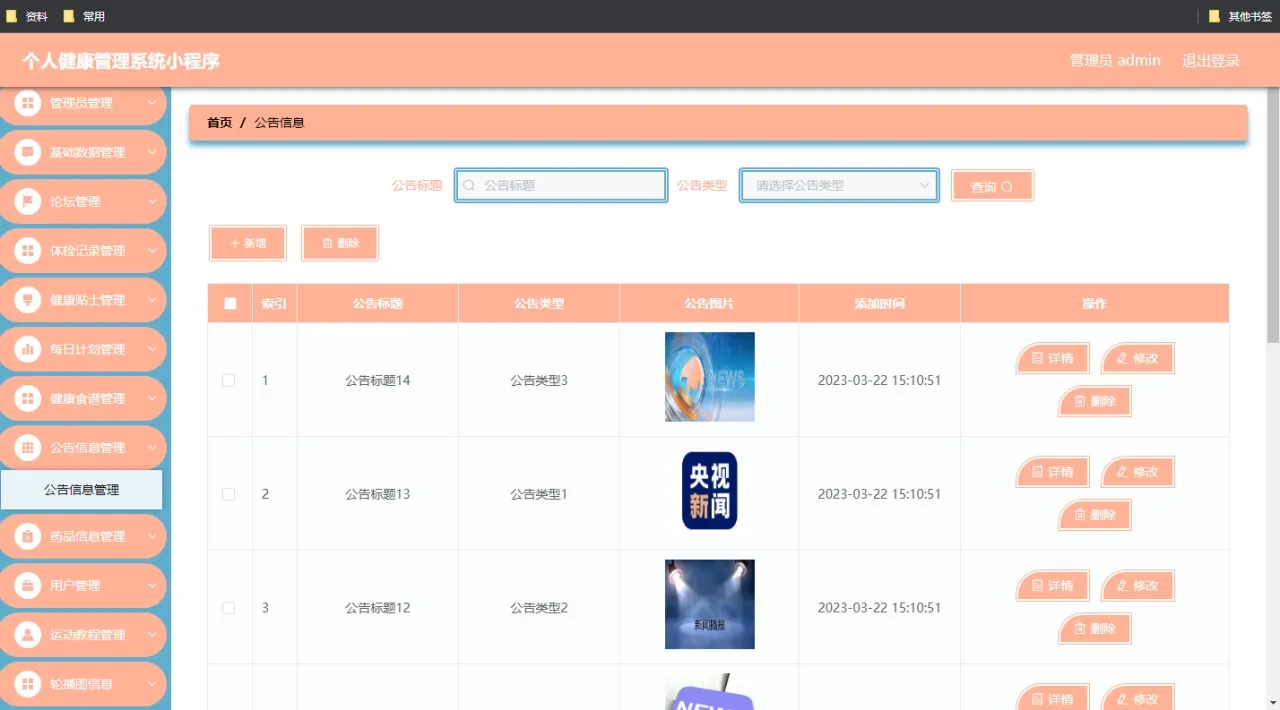The height and width of the screenshot is (710, 1280).
Task: Click the 药品信息管理 sidebar icon
Action: pos(27,536)
